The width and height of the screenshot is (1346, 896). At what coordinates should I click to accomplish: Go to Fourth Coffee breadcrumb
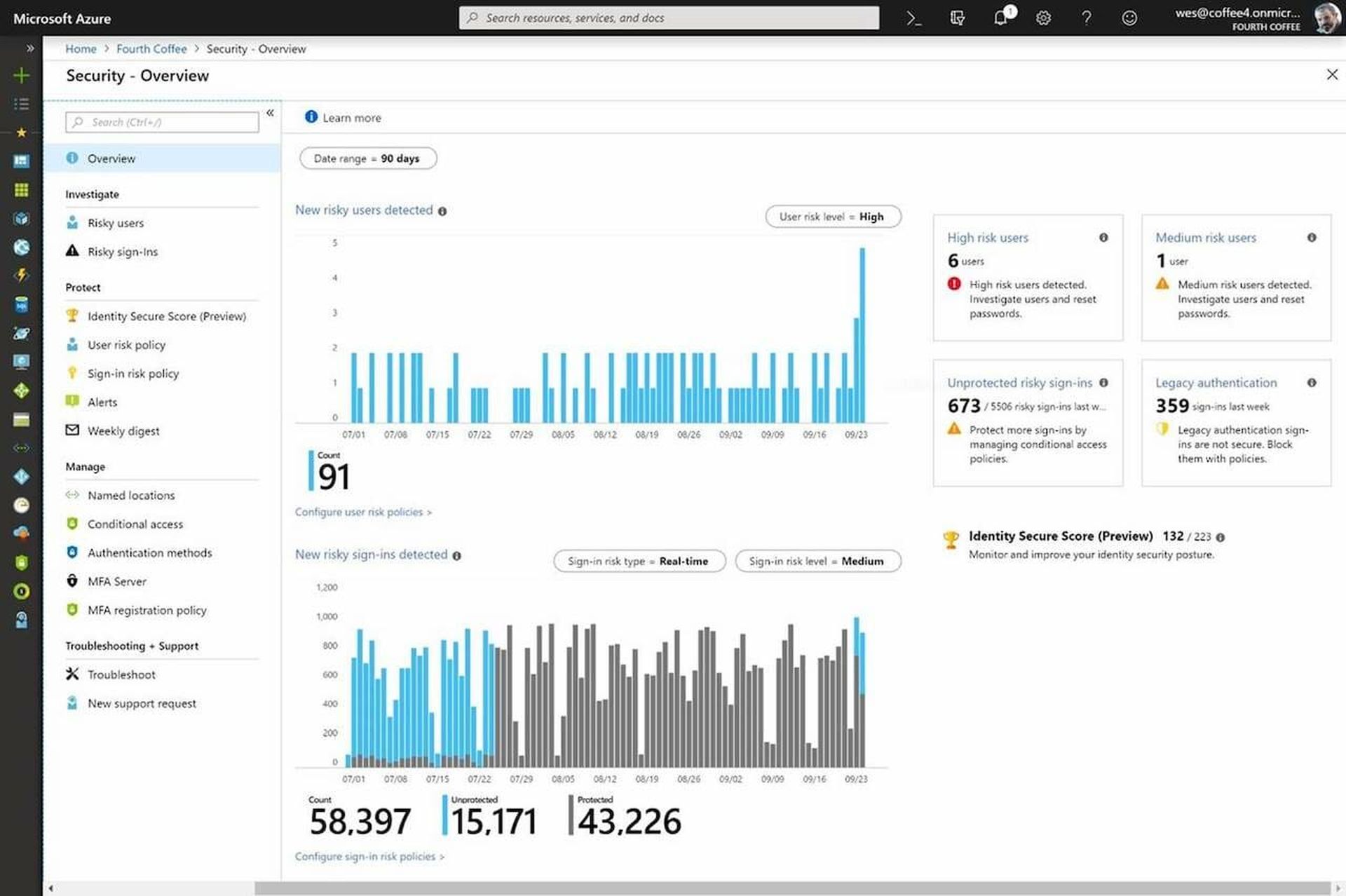(x=151, y=49)
